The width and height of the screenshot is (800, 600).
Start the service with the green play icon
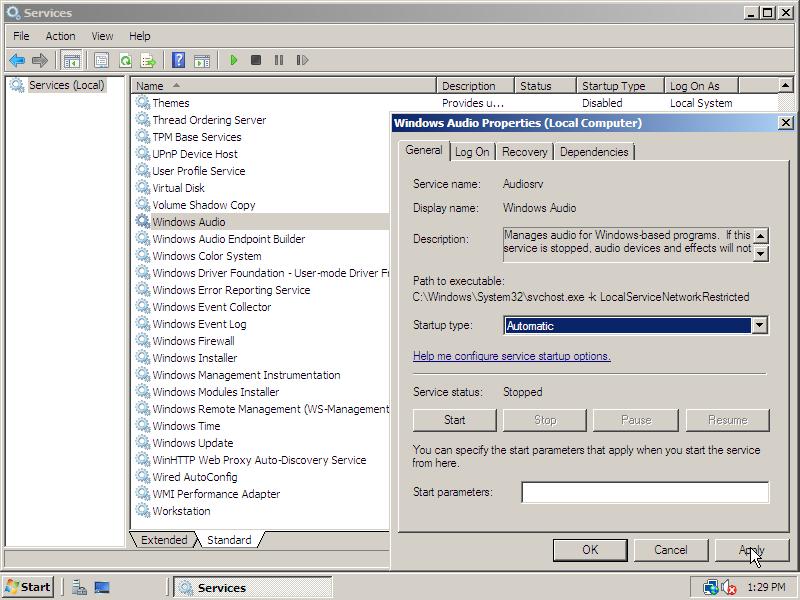[234, 60]
